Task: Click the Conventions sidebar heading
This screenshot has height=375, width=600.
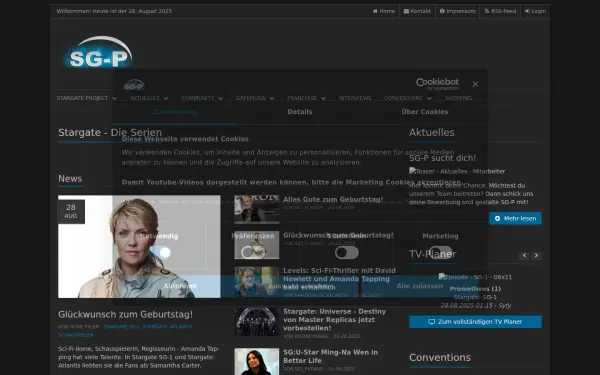Action: [440, 358]
